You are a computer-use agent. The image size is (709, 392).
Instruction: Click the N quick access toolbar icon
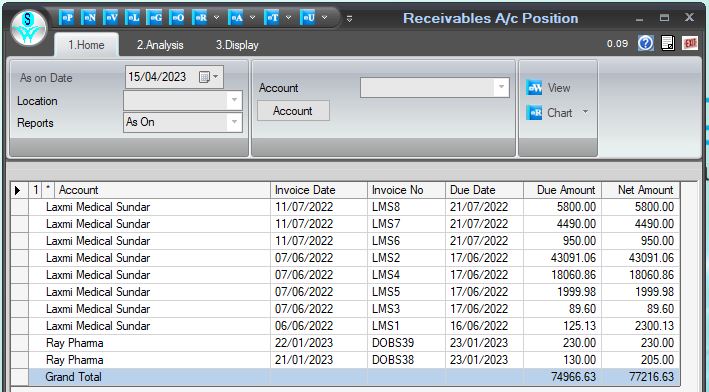click(89, 18)
